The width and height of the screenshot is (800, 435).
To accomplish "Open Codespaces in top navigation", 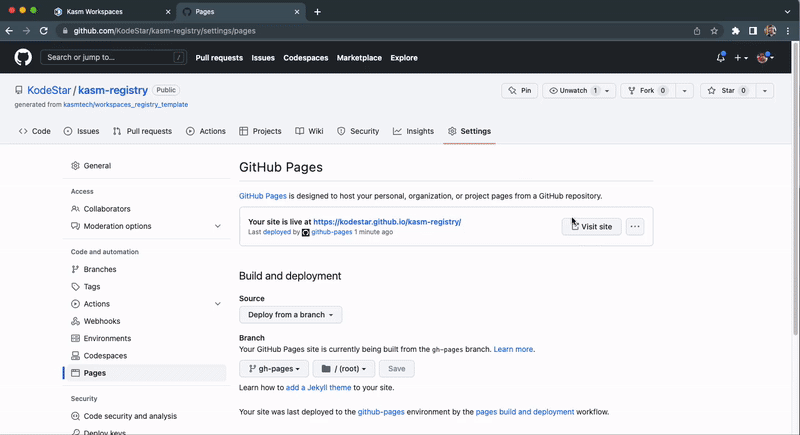I will [x=306, y=58].
